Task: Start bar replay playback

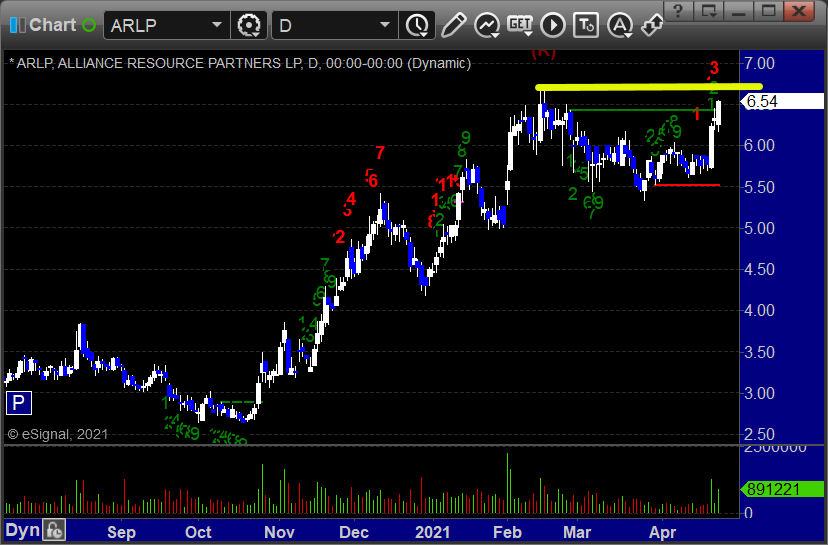Action: coord(553,25)
